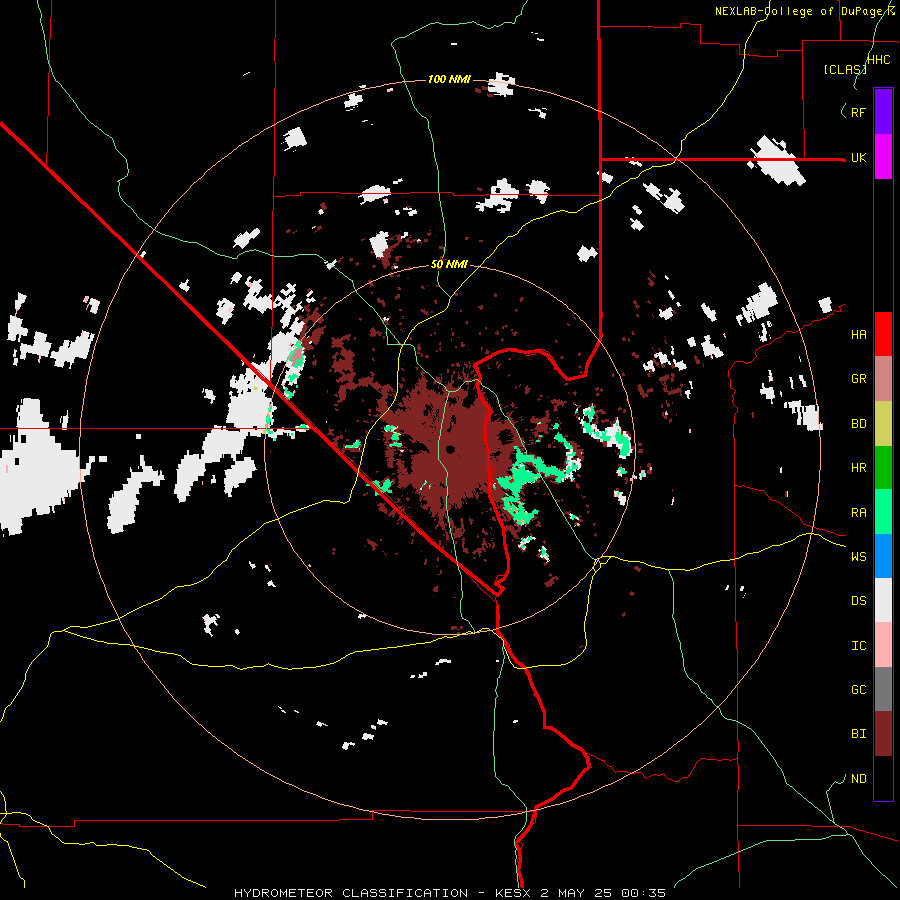900x900 pixels.
Task: Click the UK legend label
Action: click(x=858, y=157)
